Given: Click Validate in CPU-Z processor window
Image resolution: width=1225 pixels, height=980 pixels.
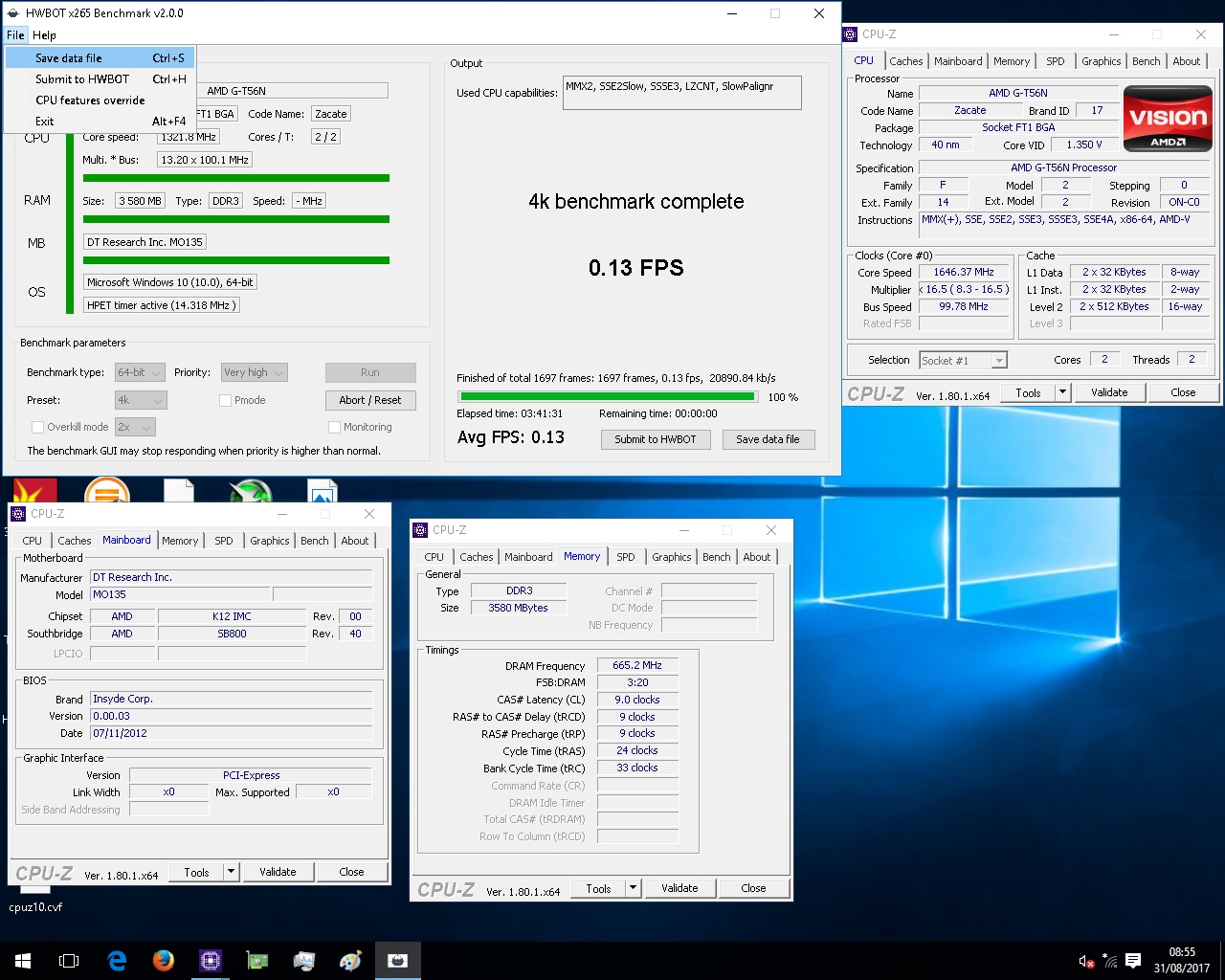Looking at the screenshot, I should 1109,392.
